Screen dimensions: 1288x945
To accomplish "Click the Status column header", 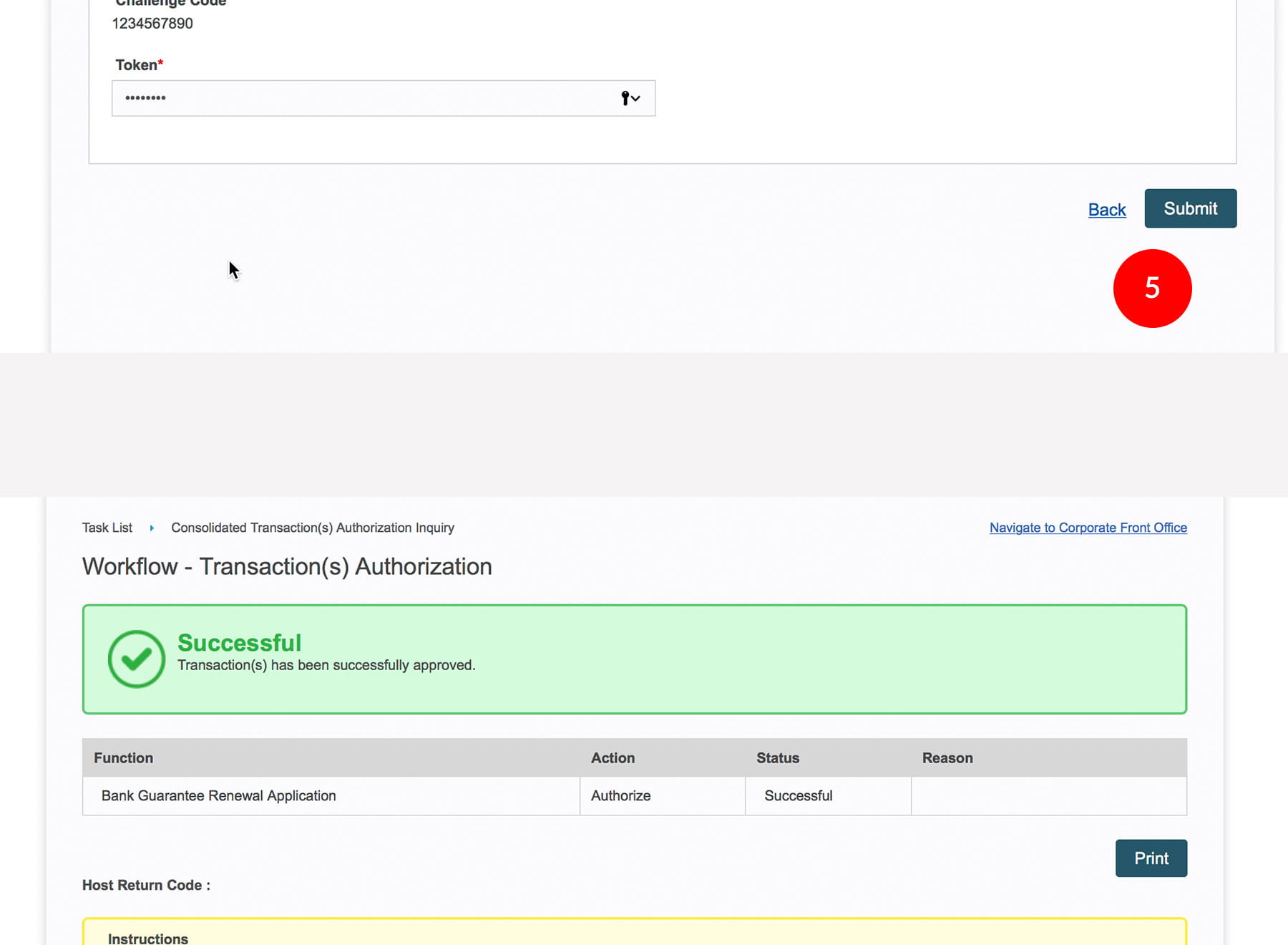I will point(777,757).
